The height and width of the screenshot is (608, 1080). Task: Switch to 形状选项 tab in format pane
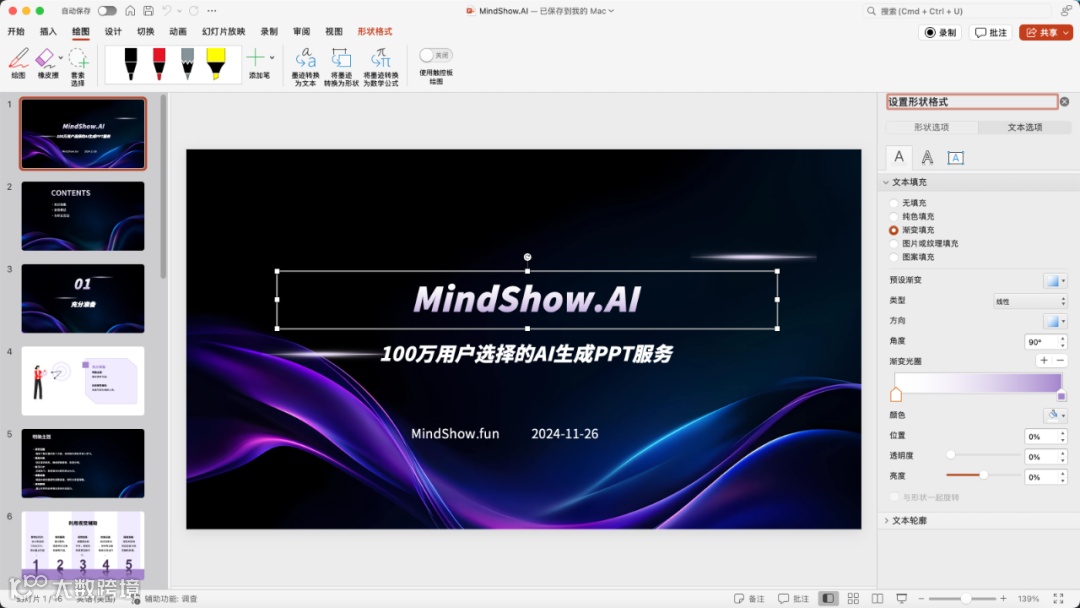(931, 127)
